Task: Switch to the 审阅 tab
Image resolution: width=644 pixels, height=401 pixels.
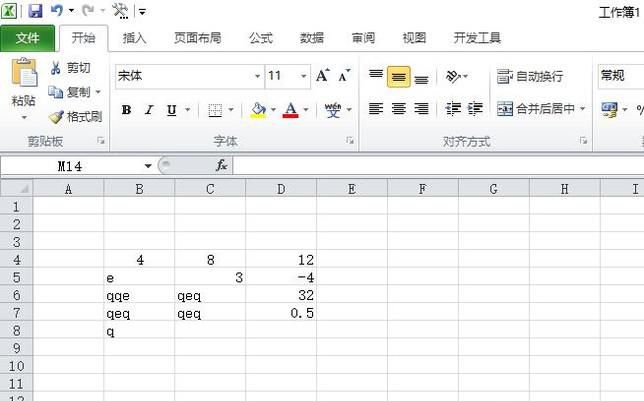Action: (x=363, y=38)
